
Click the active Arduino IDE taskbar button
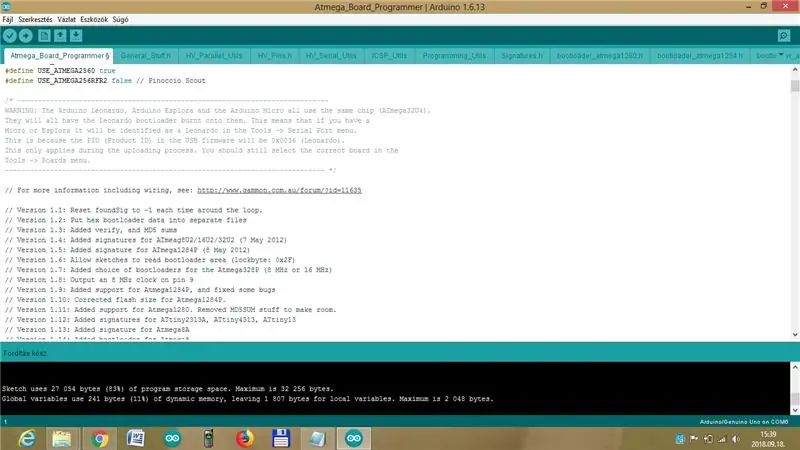[354, 438]
